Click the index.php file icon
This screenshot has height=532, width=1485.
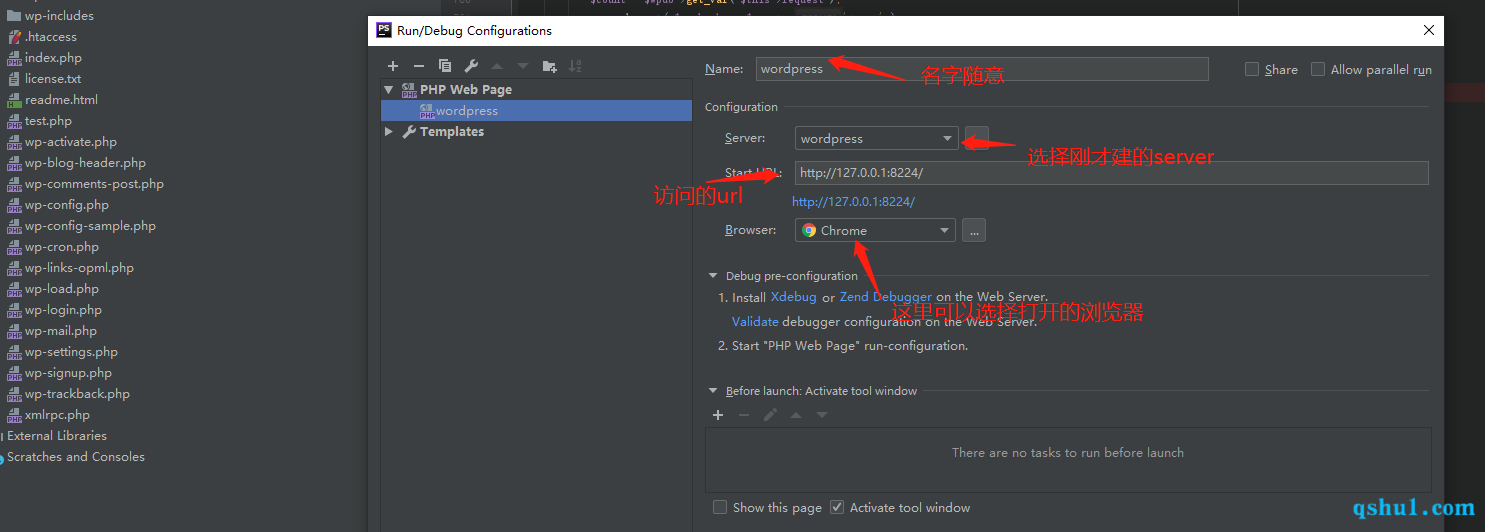[14, 58]
